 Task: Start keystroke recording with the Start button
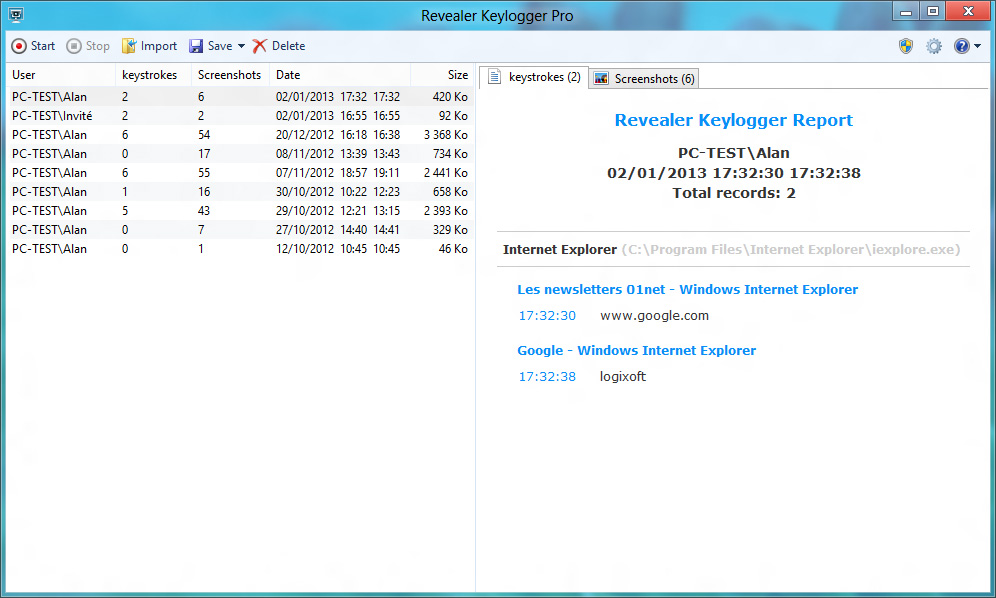(33, 46)
